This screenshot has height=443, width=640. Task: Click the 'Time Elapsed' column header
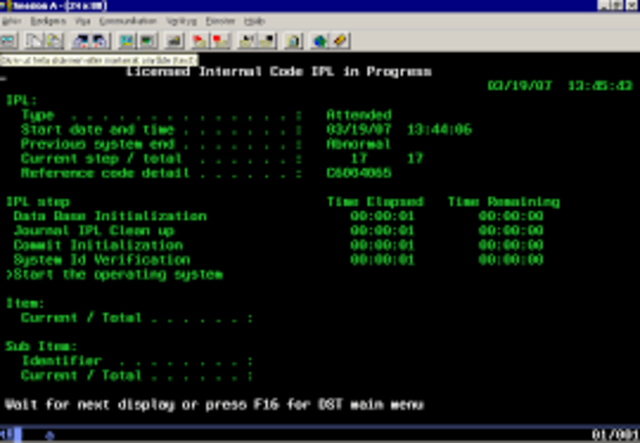click(x=375, y=202)
